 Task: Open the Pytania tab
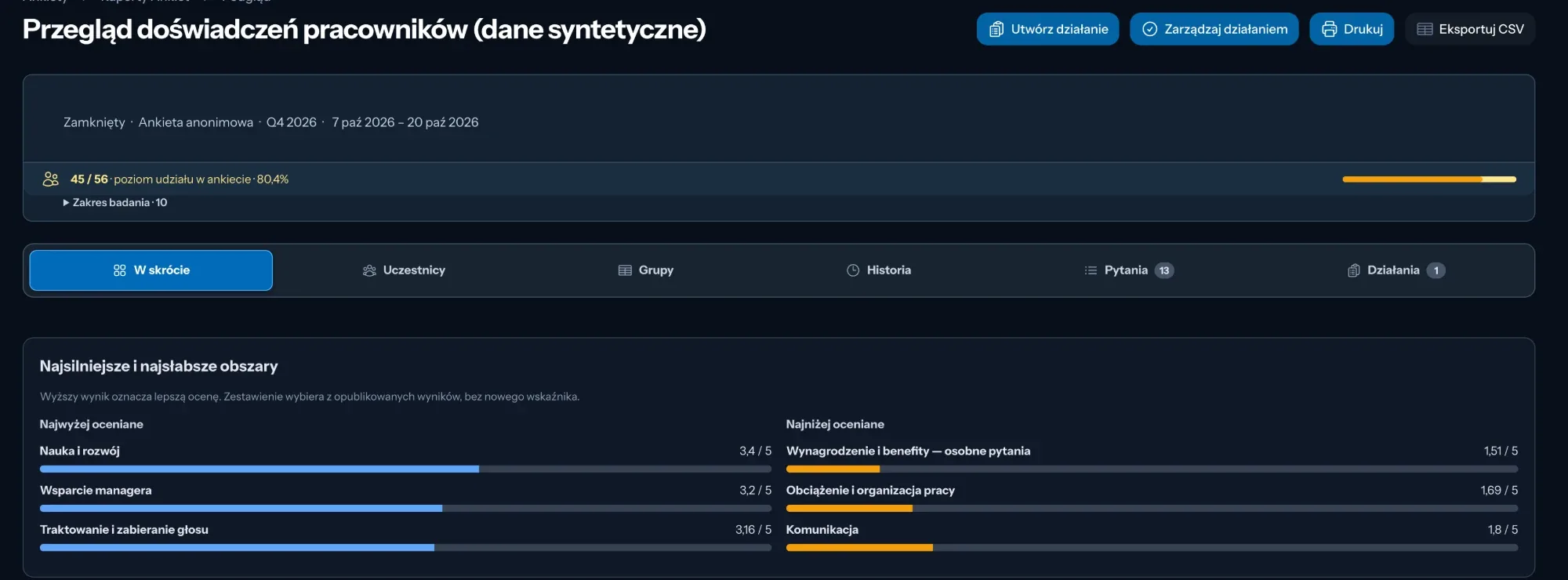pyautogui.click(x=1129, y=270)
